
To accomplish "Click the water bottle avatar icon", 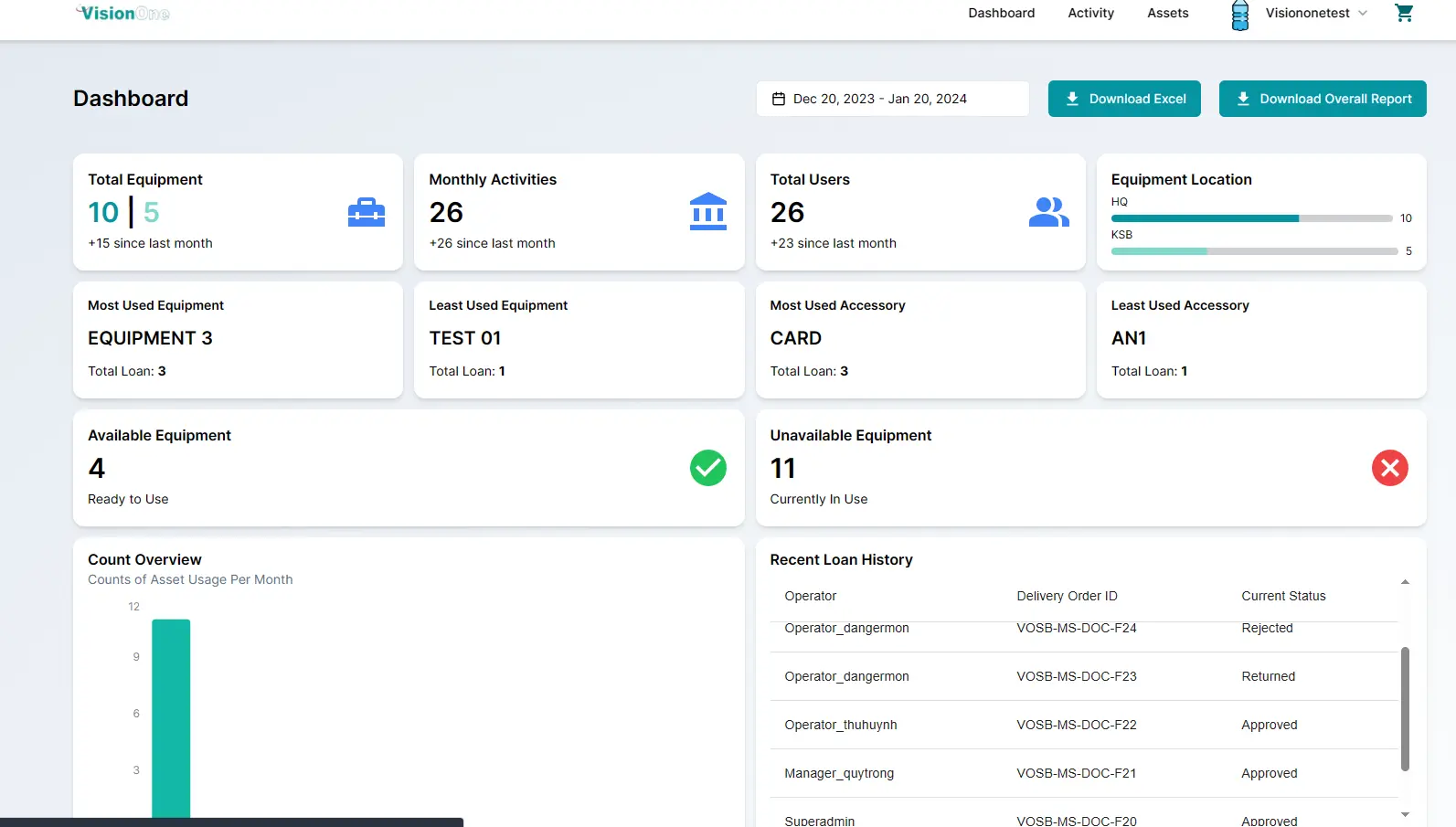I will tap(1239, 15).
